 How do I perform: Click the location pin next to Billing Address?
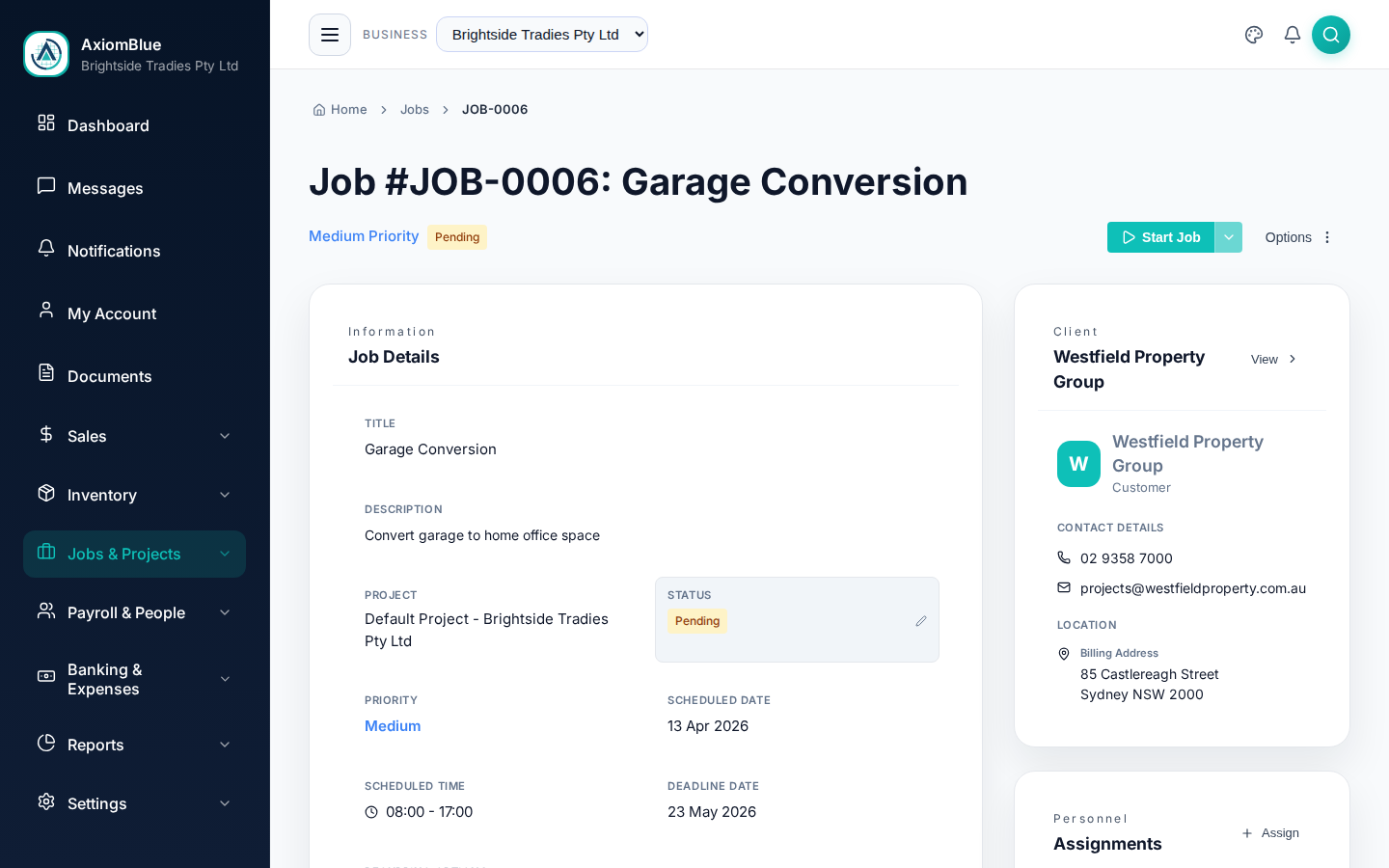[1064, 654]
